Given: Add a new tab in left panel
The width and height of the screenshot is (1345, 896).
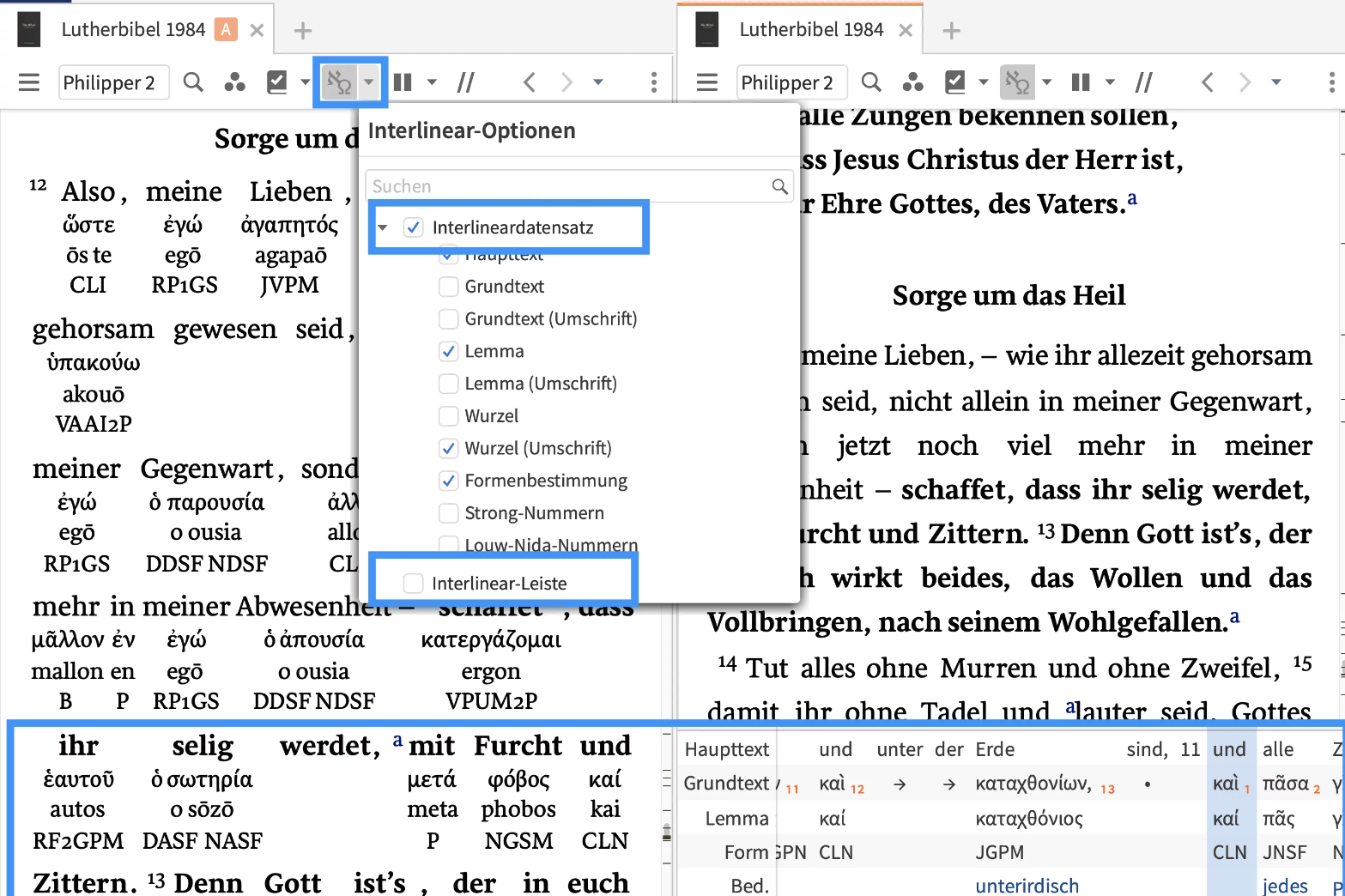Looking at the screenshot, I should click(302, 31).
